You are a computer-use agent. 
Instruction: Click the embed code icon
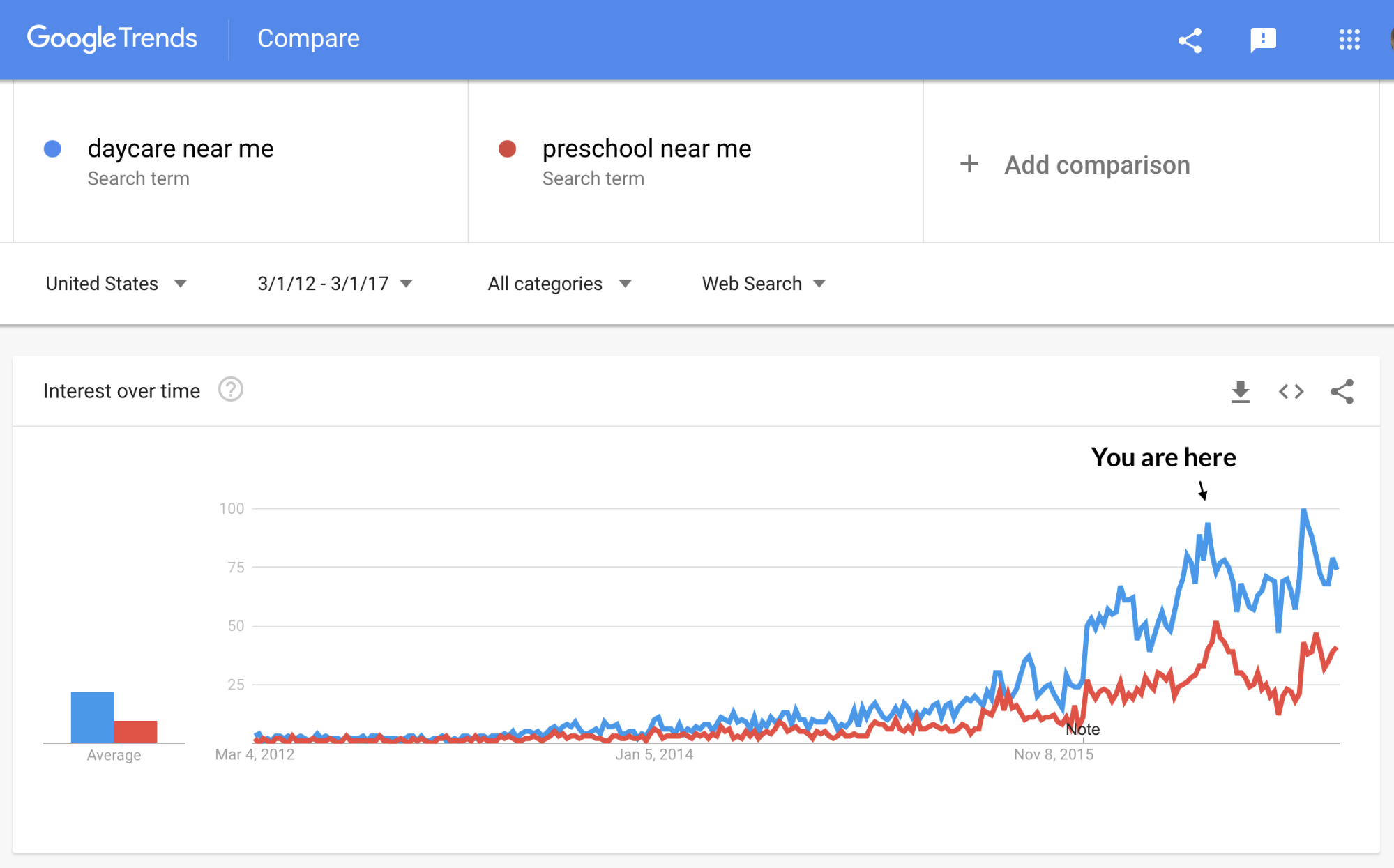click(1291, 392)
